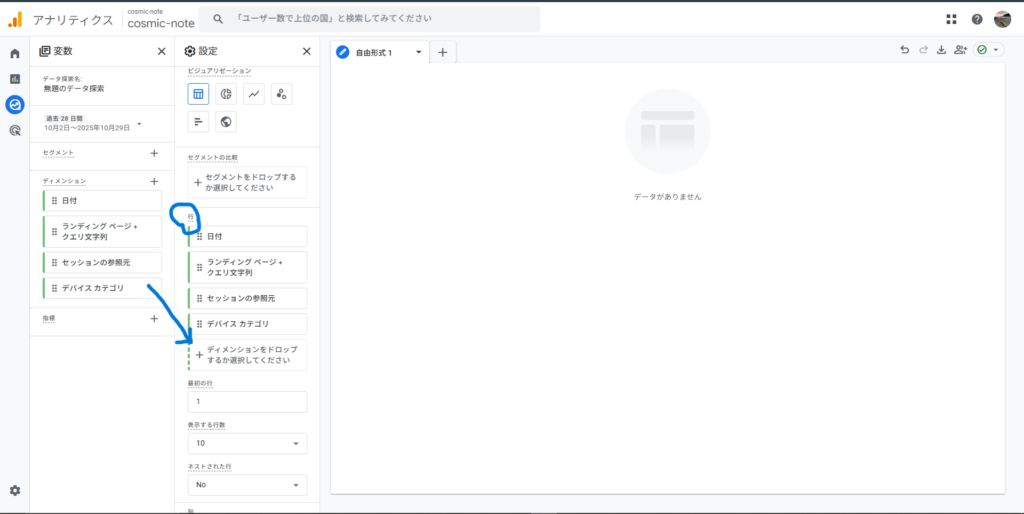Select the 自由形式 1 tab

(374, 52)
